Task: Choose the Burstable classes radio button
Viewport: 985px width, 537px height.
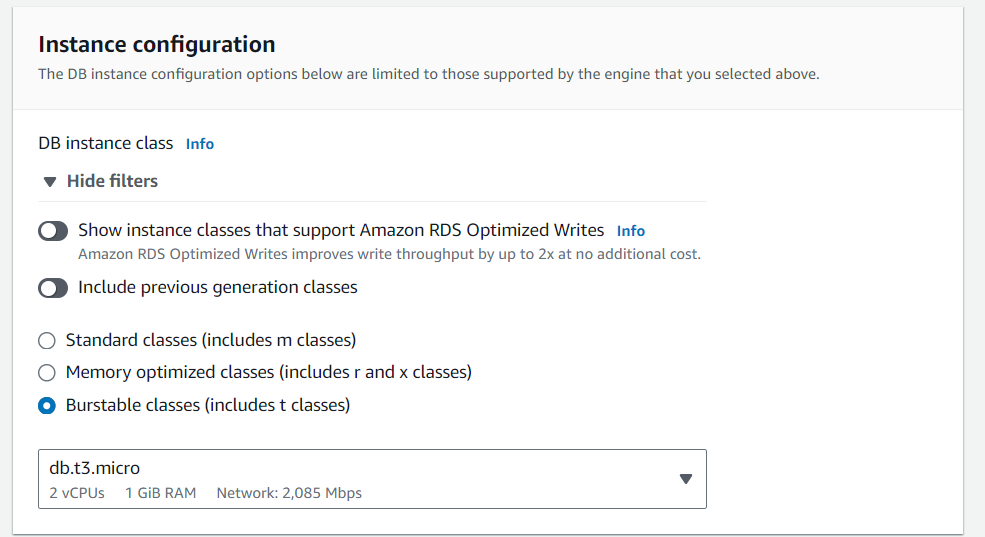Action: point(47,406)
